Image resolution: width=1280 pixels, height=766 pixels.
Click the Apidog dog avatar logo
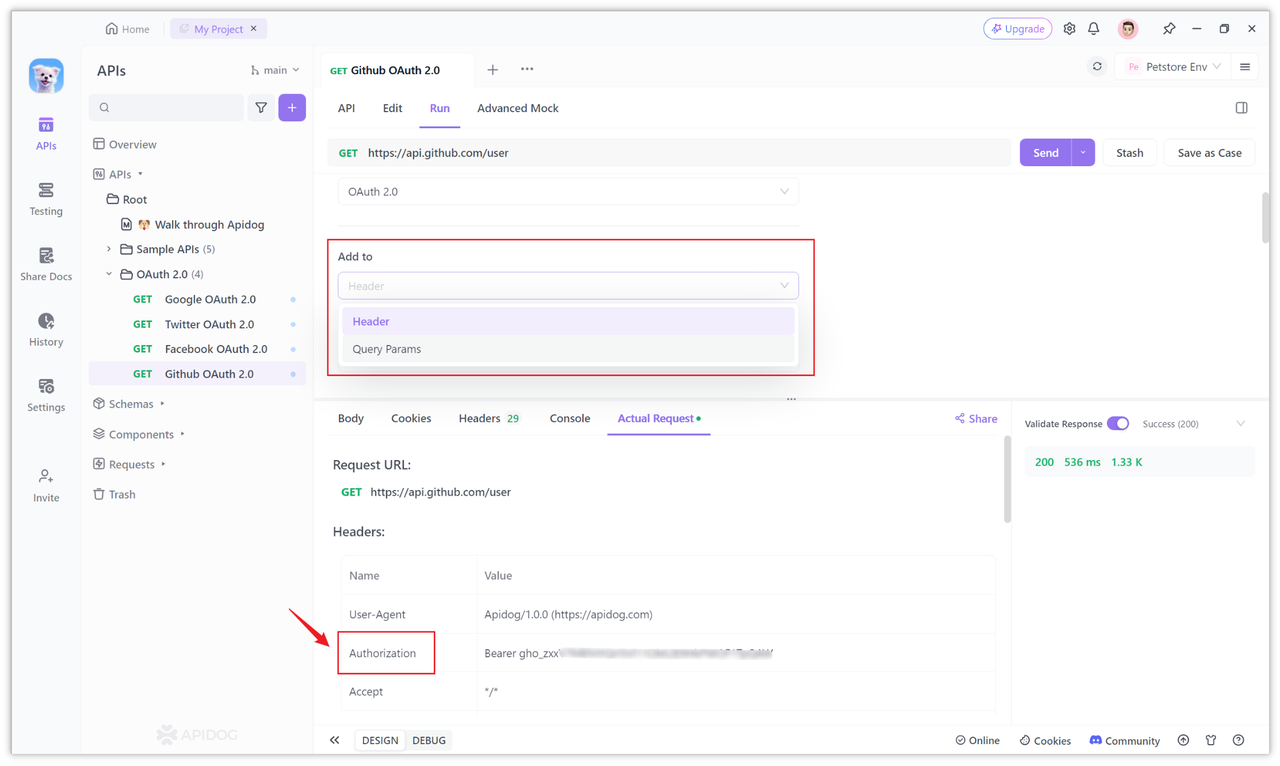(x=46, y=76)
